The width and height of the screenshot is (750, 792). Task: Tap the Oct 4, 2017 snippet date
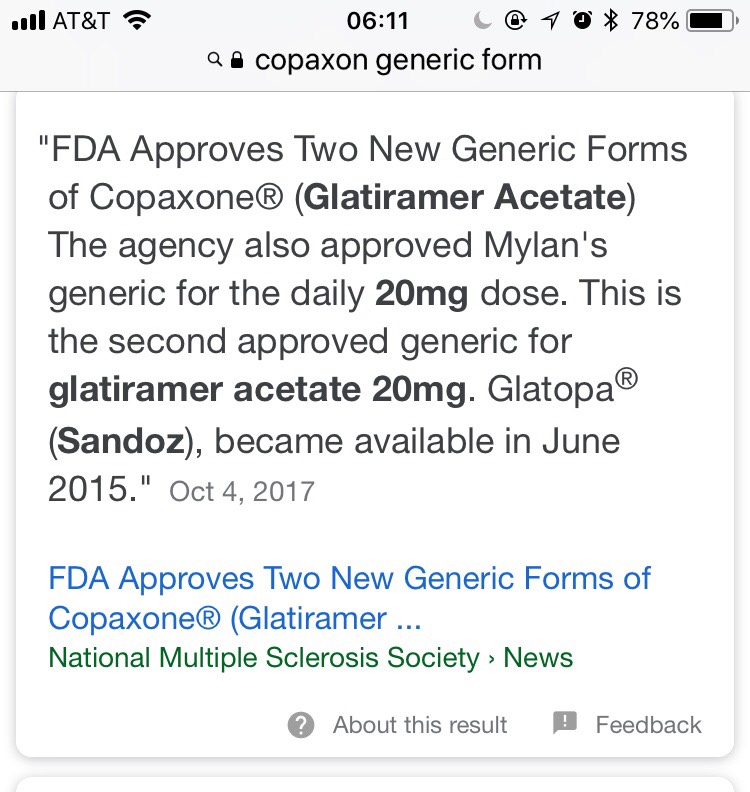tap(242, 491)
